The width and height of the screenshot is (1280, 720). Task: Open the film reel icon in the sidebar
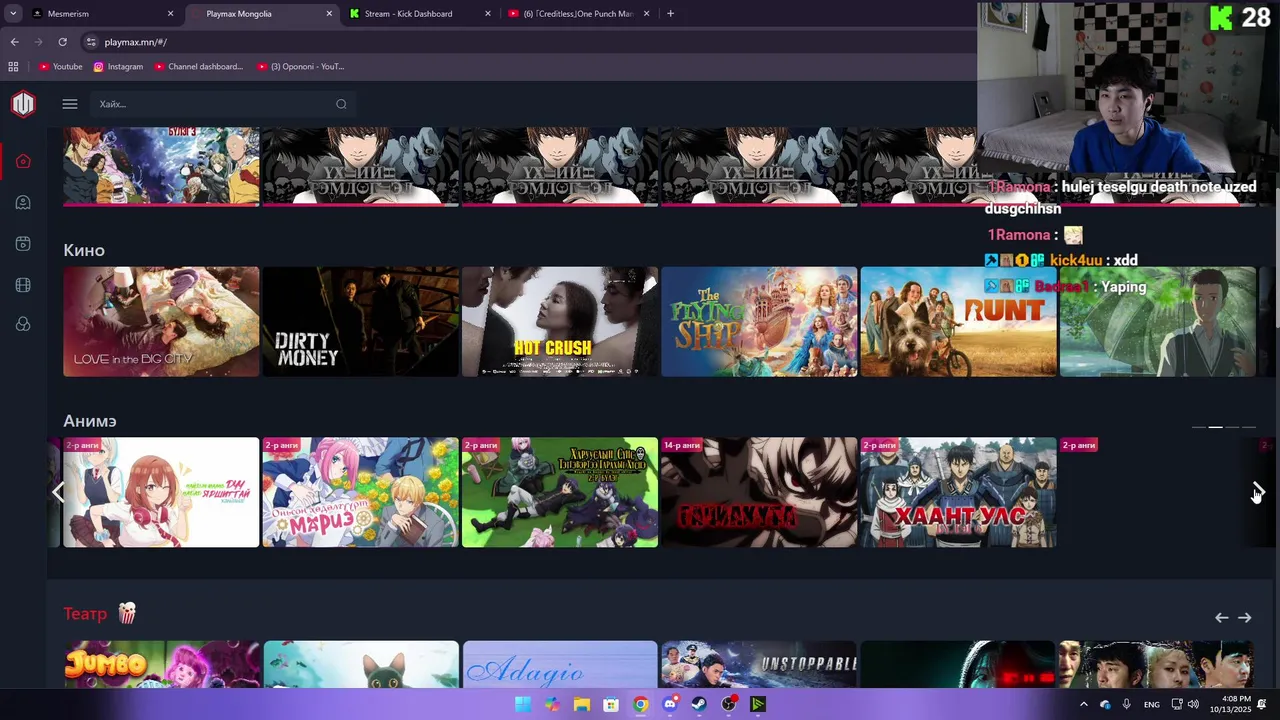pos(23,285)
